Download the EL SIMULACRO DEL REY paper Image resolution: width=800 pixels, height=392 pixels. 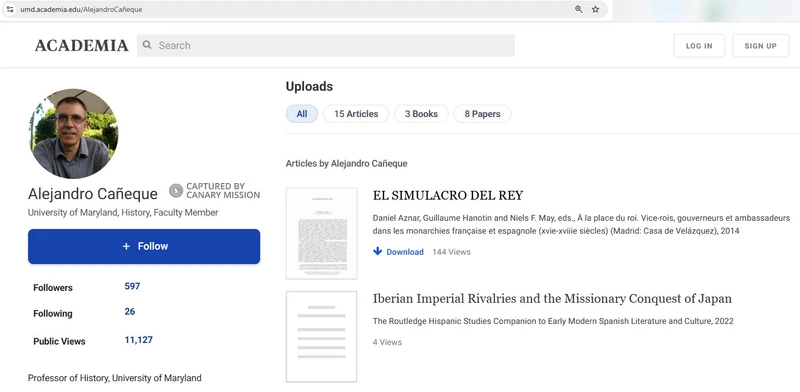[398, 252]
